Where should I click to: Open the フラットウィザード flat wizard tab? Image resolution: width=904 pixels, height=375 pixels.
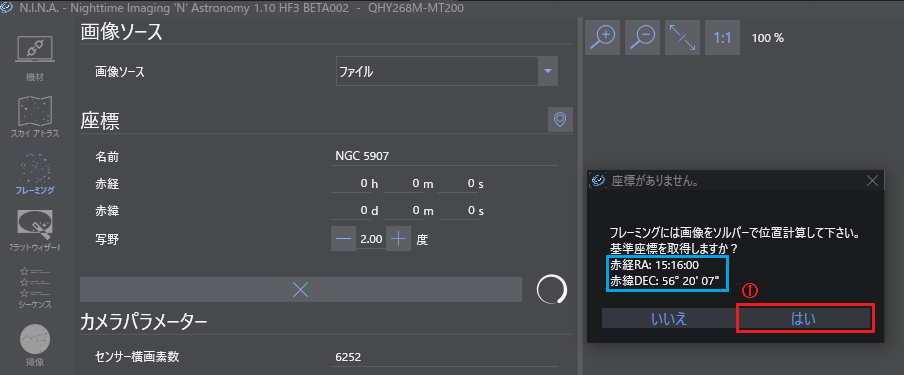coord(35,230)
